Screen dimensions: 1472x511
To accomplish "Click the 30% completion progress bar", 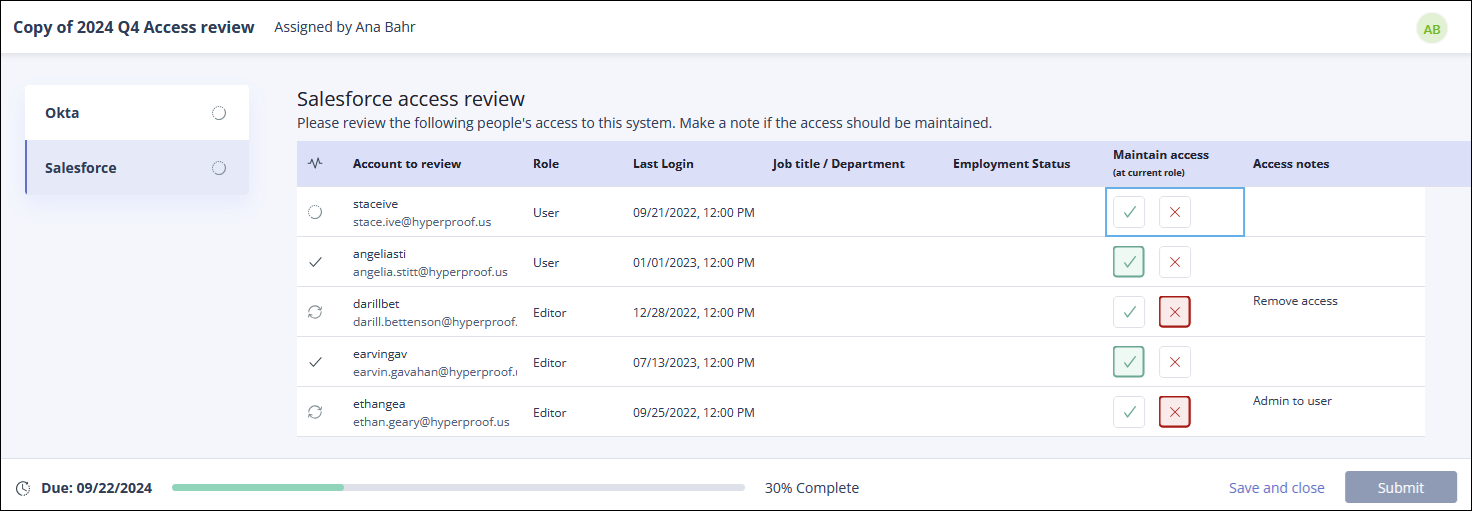I will [x=458, y=488].
